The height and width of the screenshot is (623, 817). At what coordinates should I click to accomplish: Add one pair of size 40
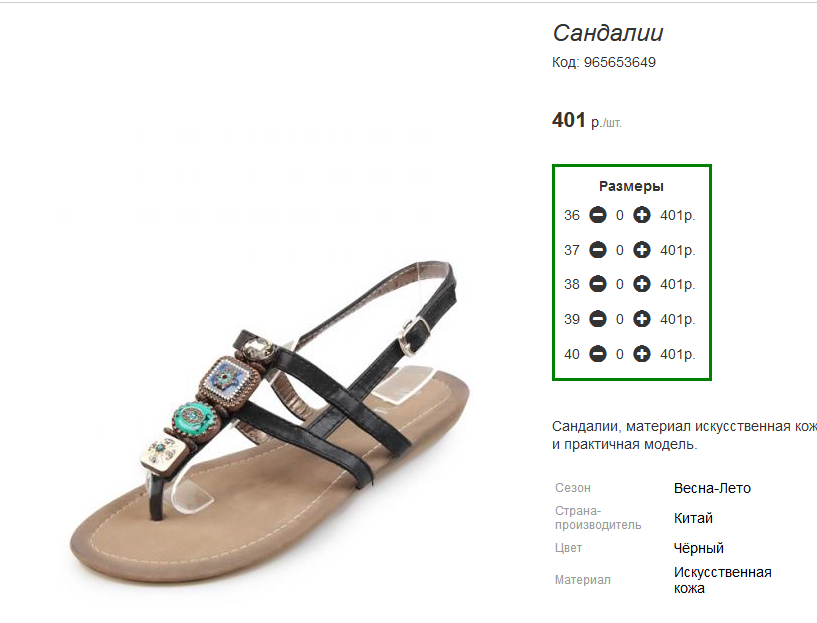tap(641, 354)
